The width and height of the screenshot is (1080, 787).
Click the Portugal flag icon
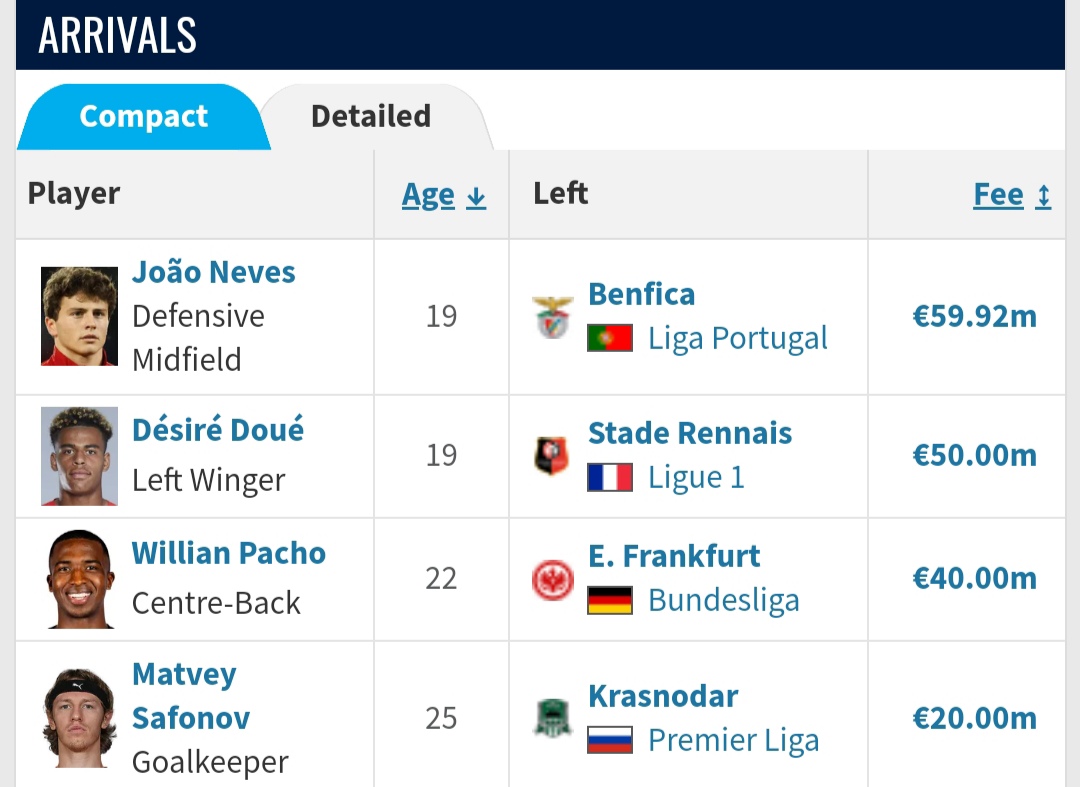click(x=610, y=338)
